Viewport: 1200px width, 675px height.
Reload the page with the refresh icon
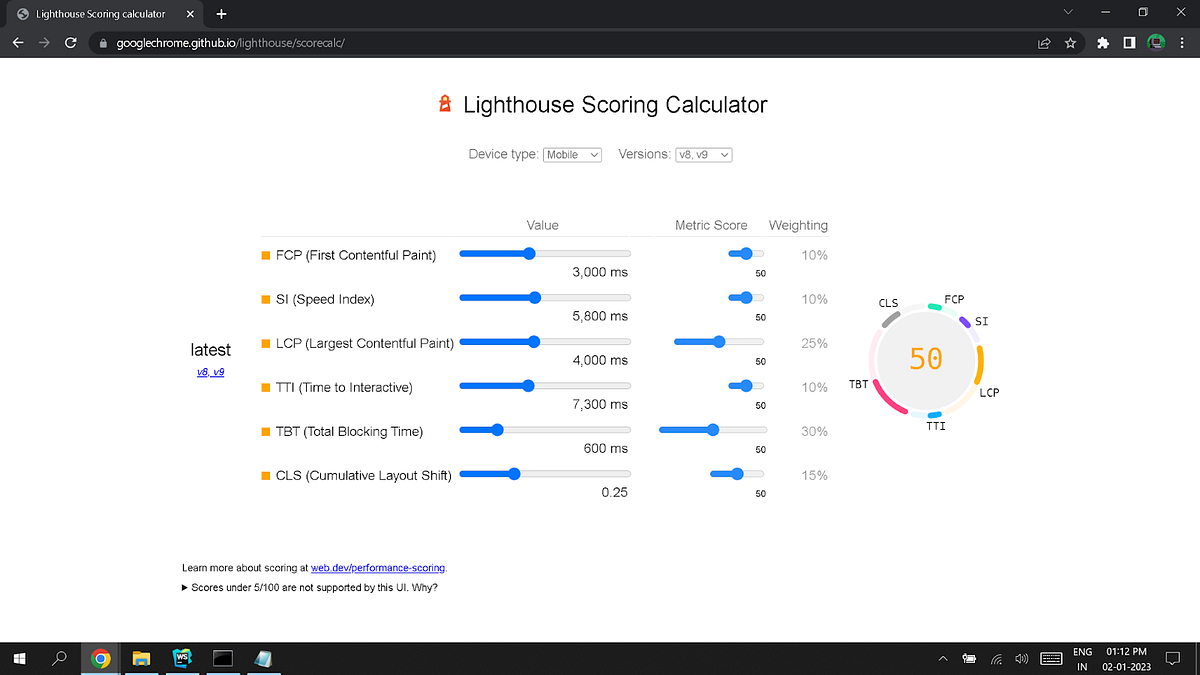point(70,43)
